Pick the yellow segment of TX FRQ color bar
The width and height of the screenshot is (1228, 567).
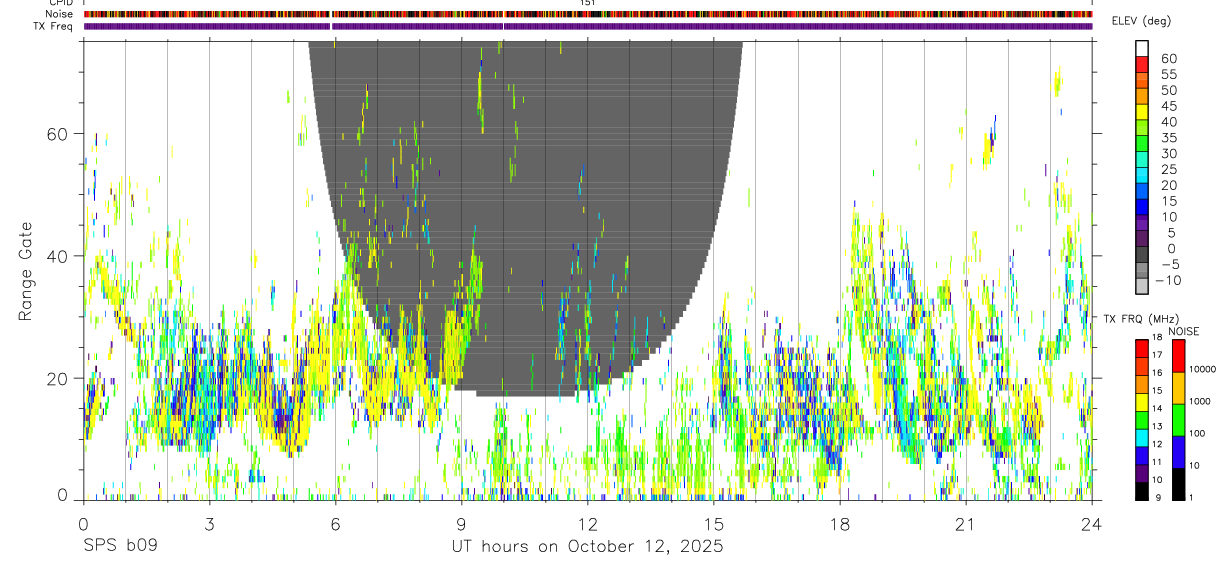coord(1142,402)
